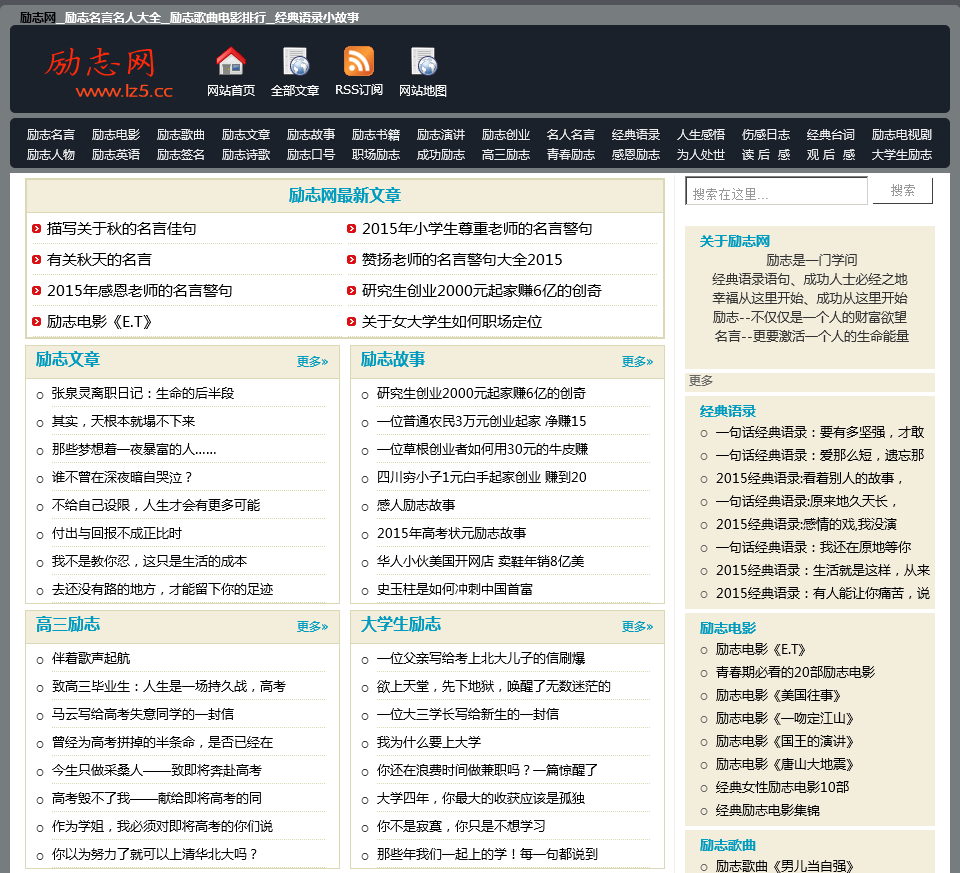Open the 全部文章 document icon

pos(295,62)
